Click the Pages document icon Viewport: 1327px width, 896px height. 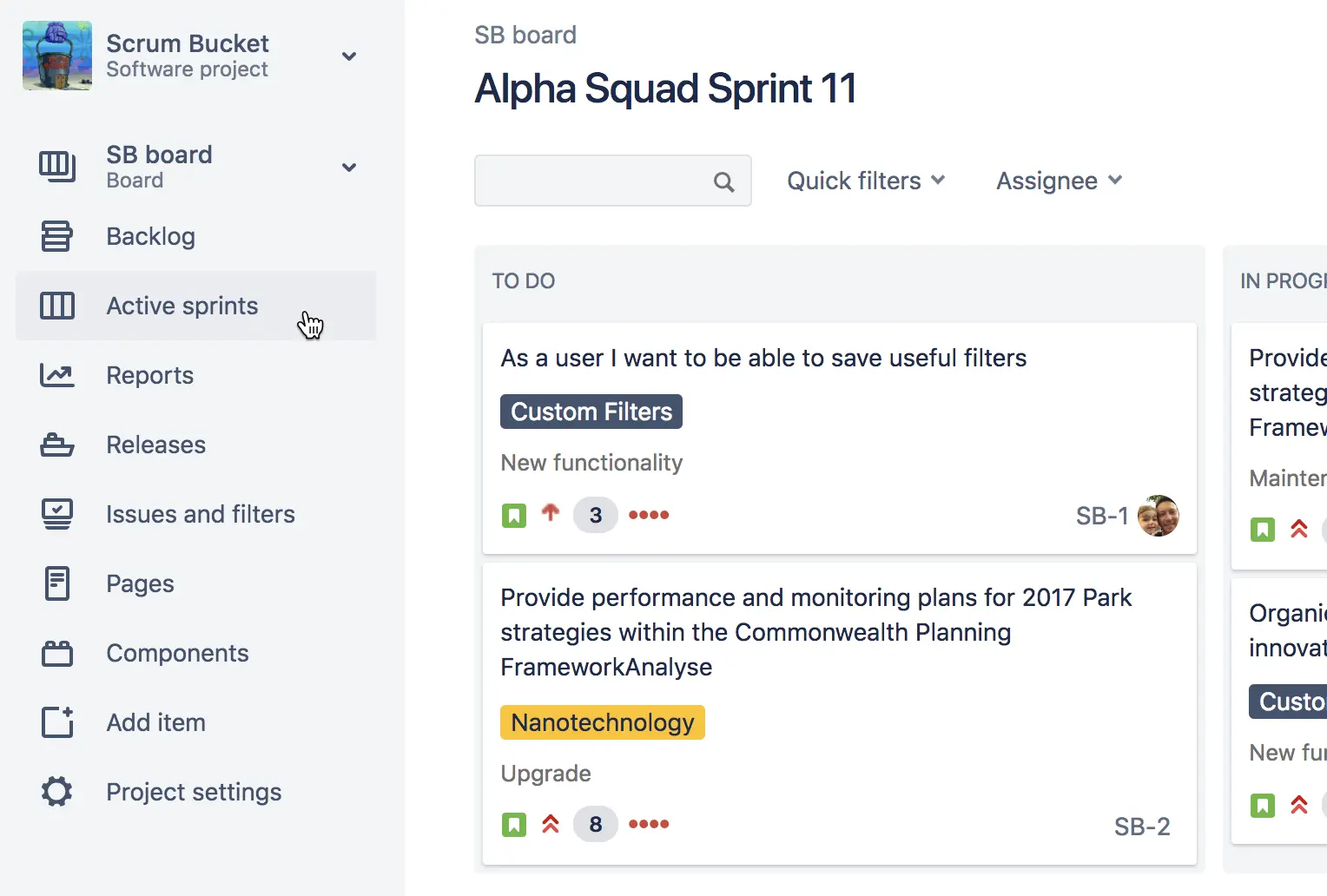coord(56,583)
